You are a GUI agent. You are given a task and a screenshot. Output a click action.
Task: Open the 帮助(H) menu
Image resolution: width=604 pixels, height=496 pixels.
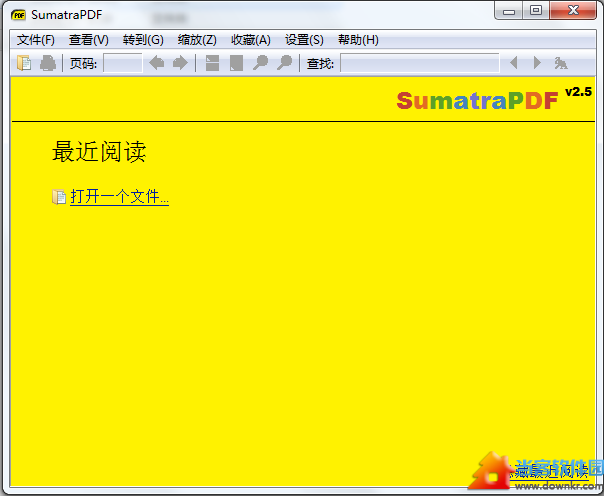click(x=358, y=40)
